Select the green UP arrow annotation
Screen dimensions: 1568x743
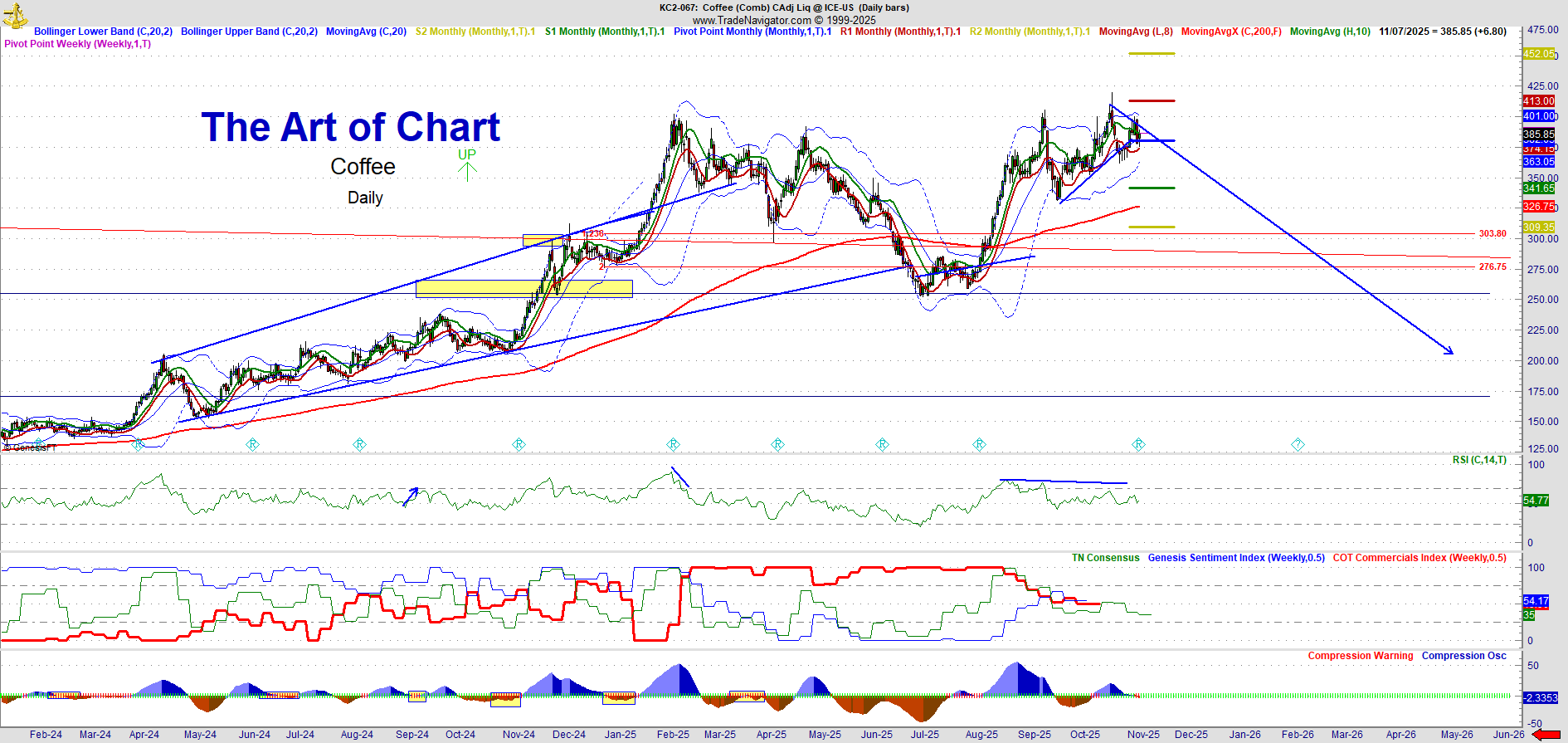click(x=467, y=164)
